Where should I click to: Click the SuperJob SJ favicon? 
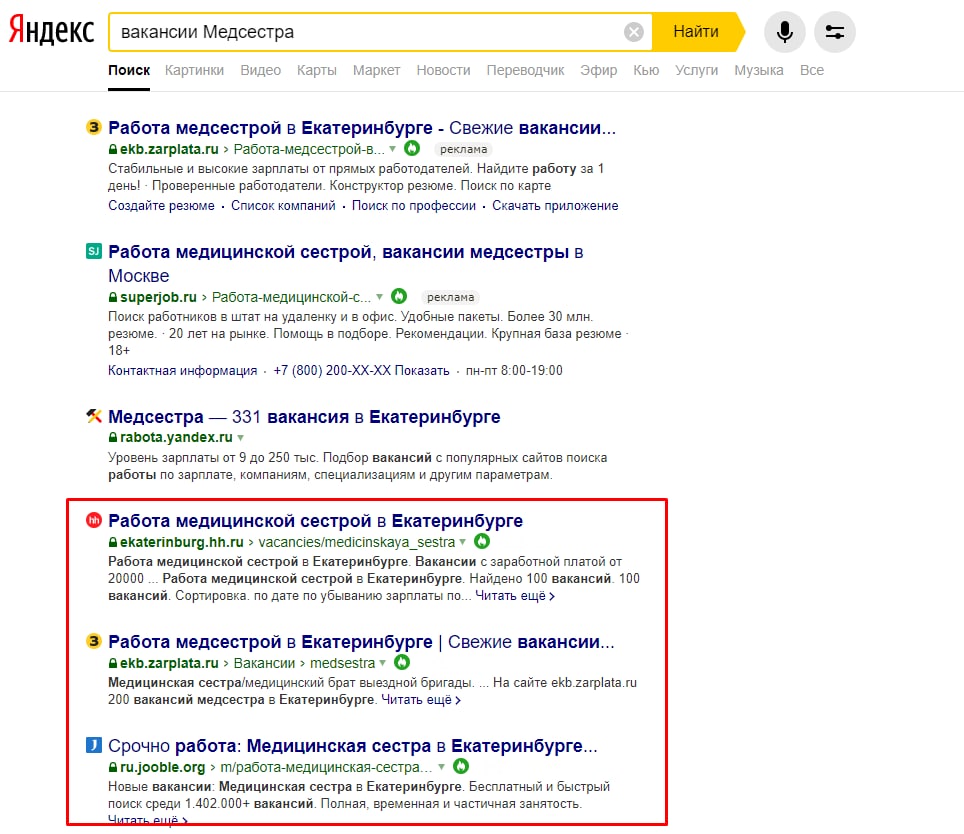(93, 251)
